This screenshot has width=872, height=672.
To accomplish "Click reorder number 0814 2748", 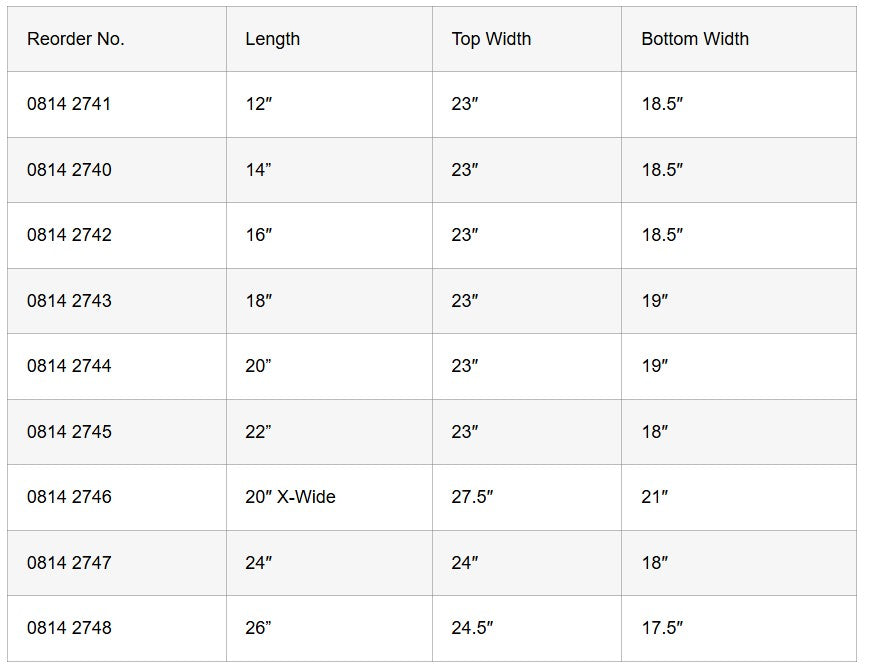I will tap(69, 628).
